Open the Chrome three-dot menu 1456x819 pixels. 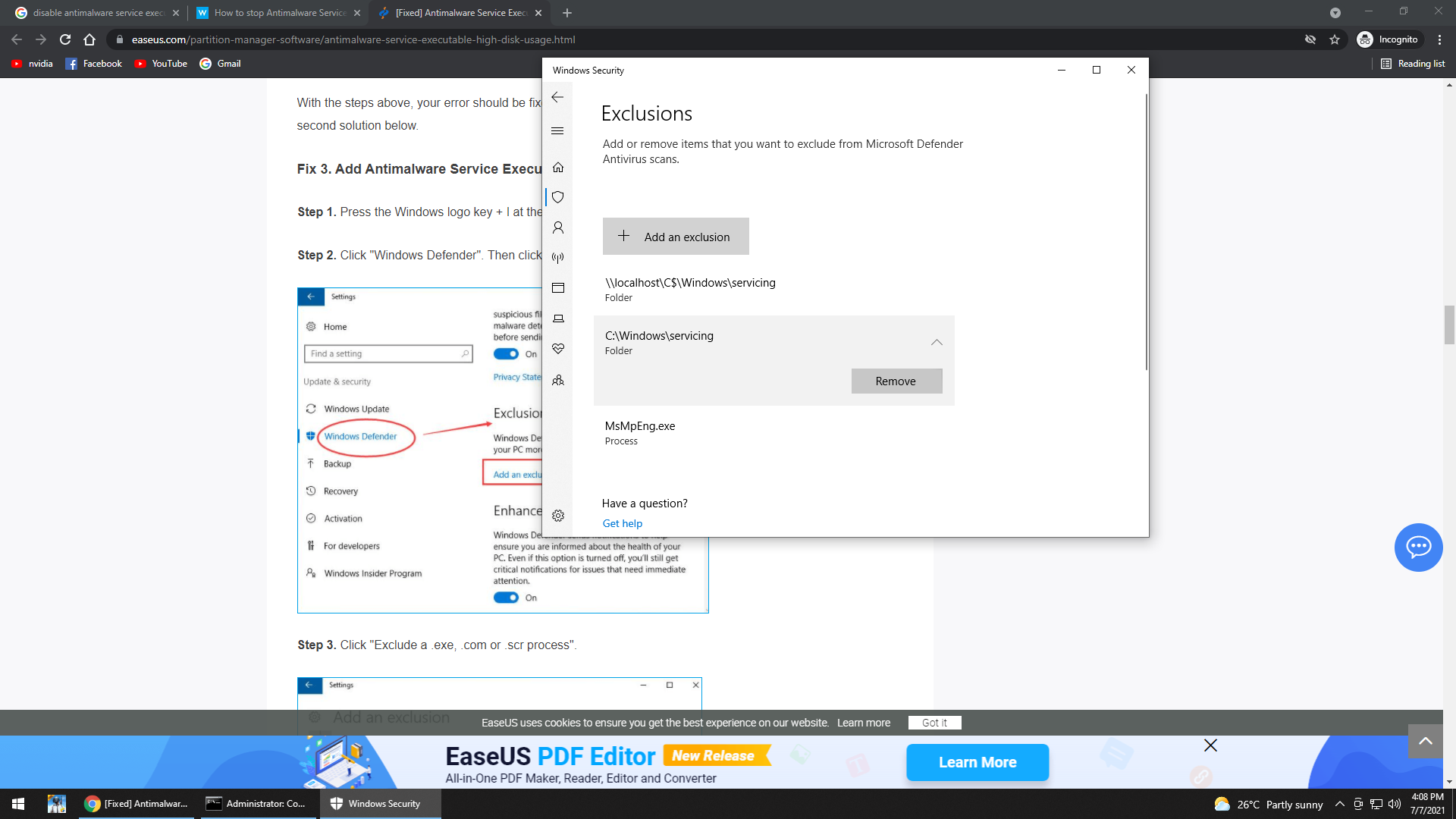[1439, 39]
